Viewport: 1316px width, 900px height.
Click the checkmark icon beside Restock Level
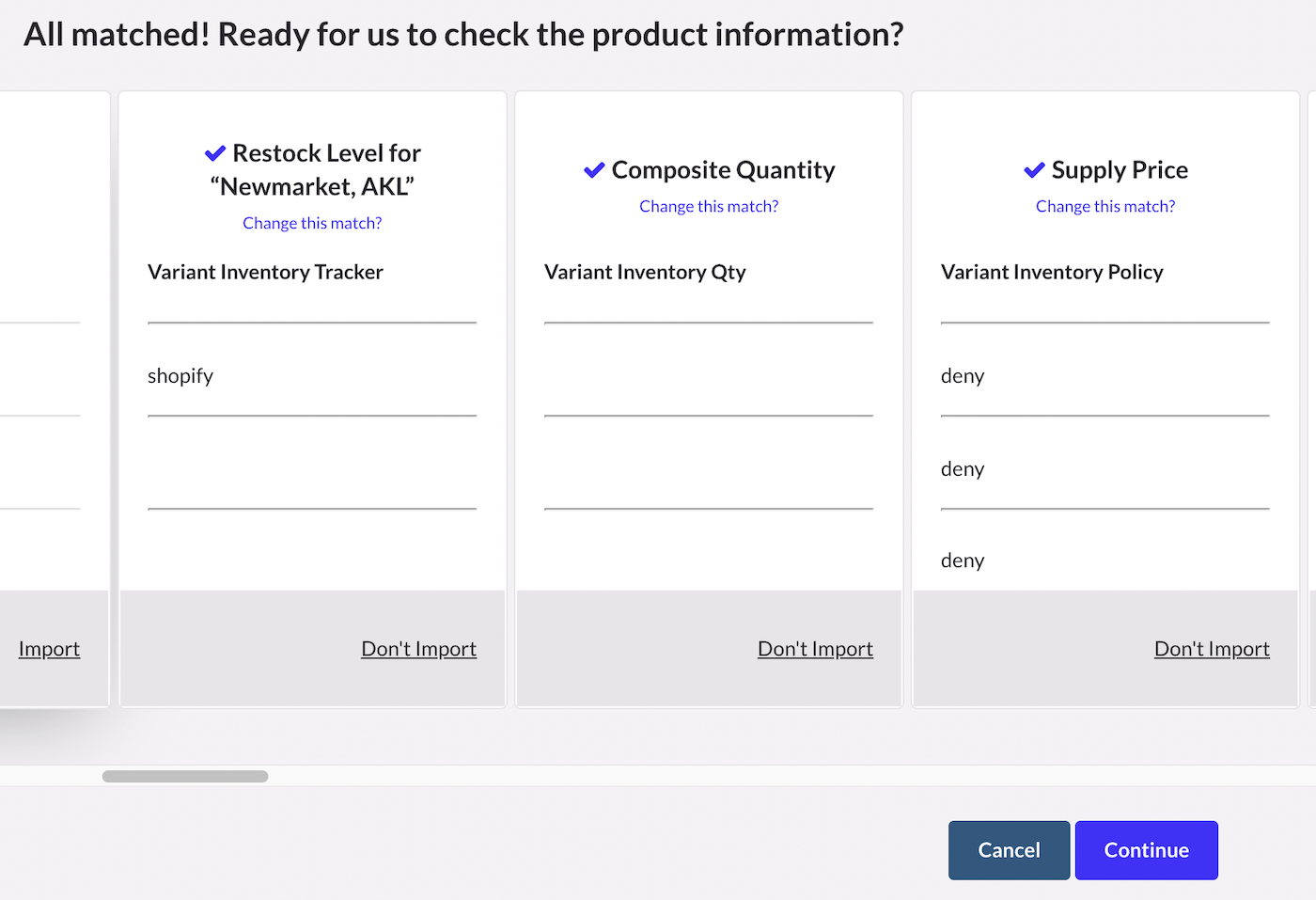click(x=215, y=153)
